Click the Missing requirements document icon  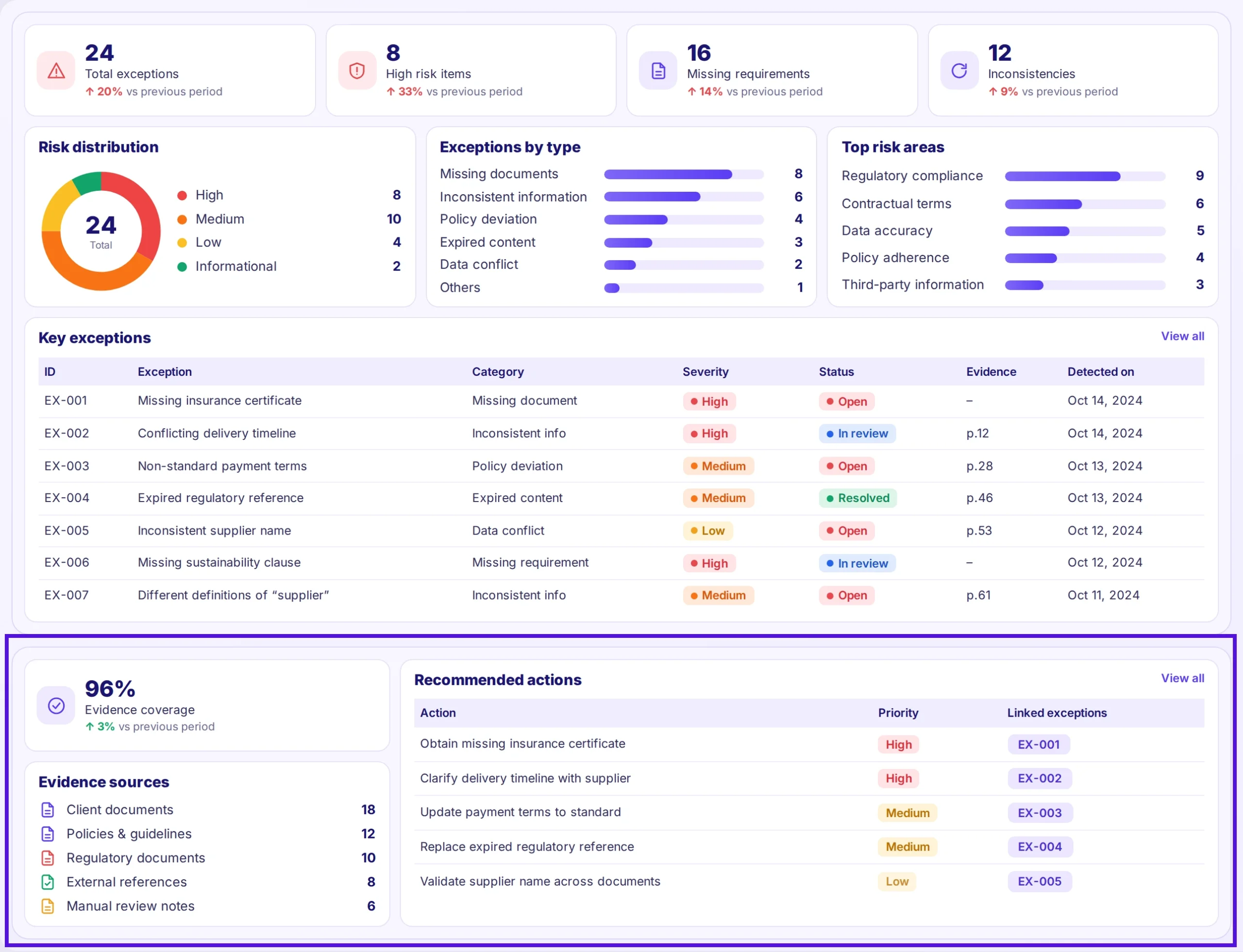tap(658, 71)
